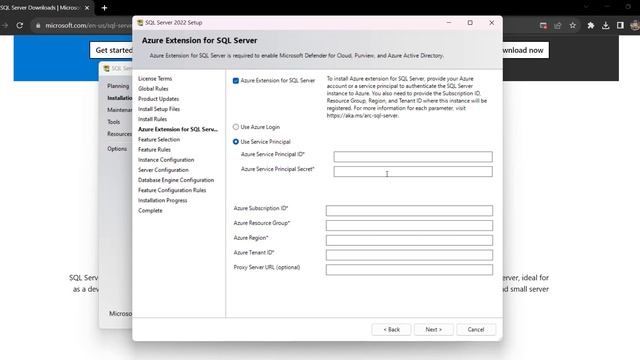Select Azure Extension for SQL Server step
Viewport: 640px width, 360px height.
[178, 129]
